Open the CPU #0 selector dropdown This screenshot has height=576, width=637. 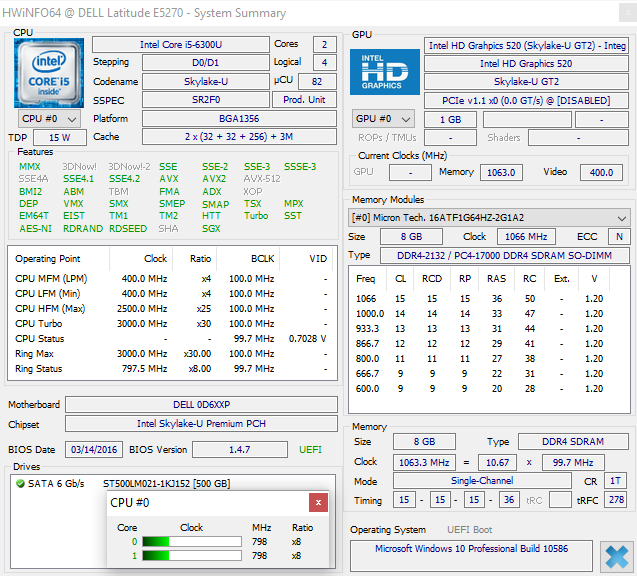[49, 119]
